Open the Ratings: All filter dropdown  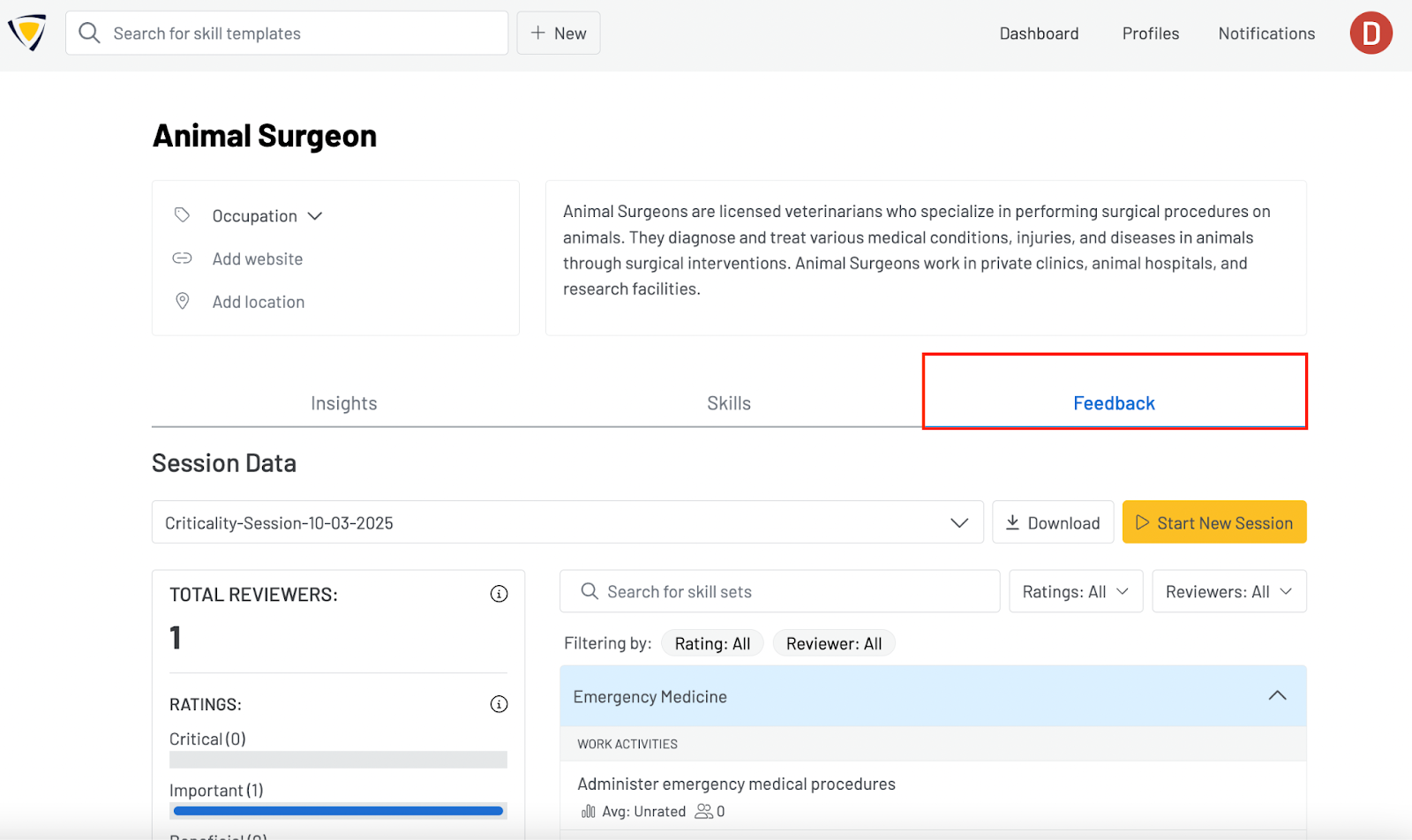(x=1075, y=592)
